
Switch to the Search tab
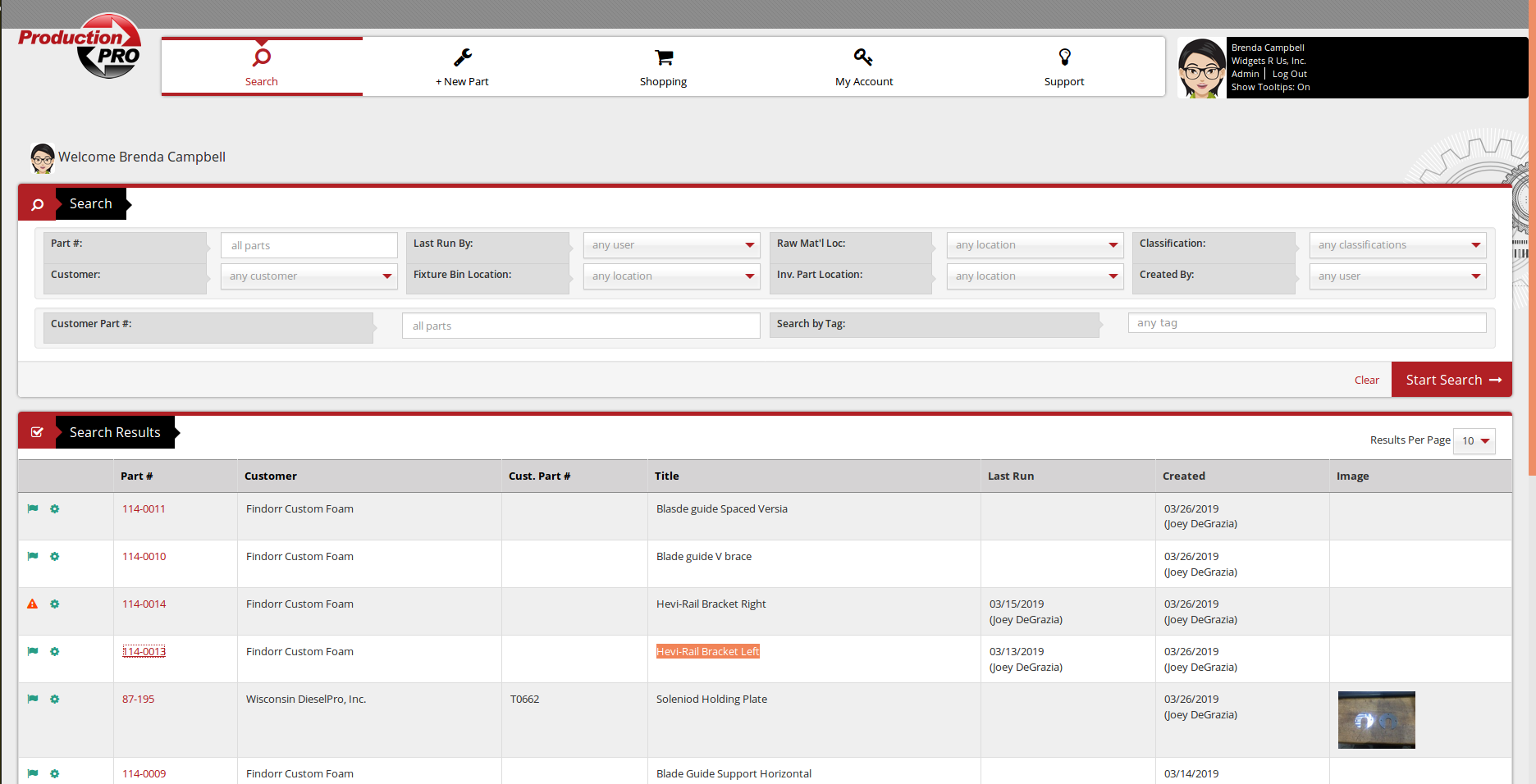tap(262, 66)
